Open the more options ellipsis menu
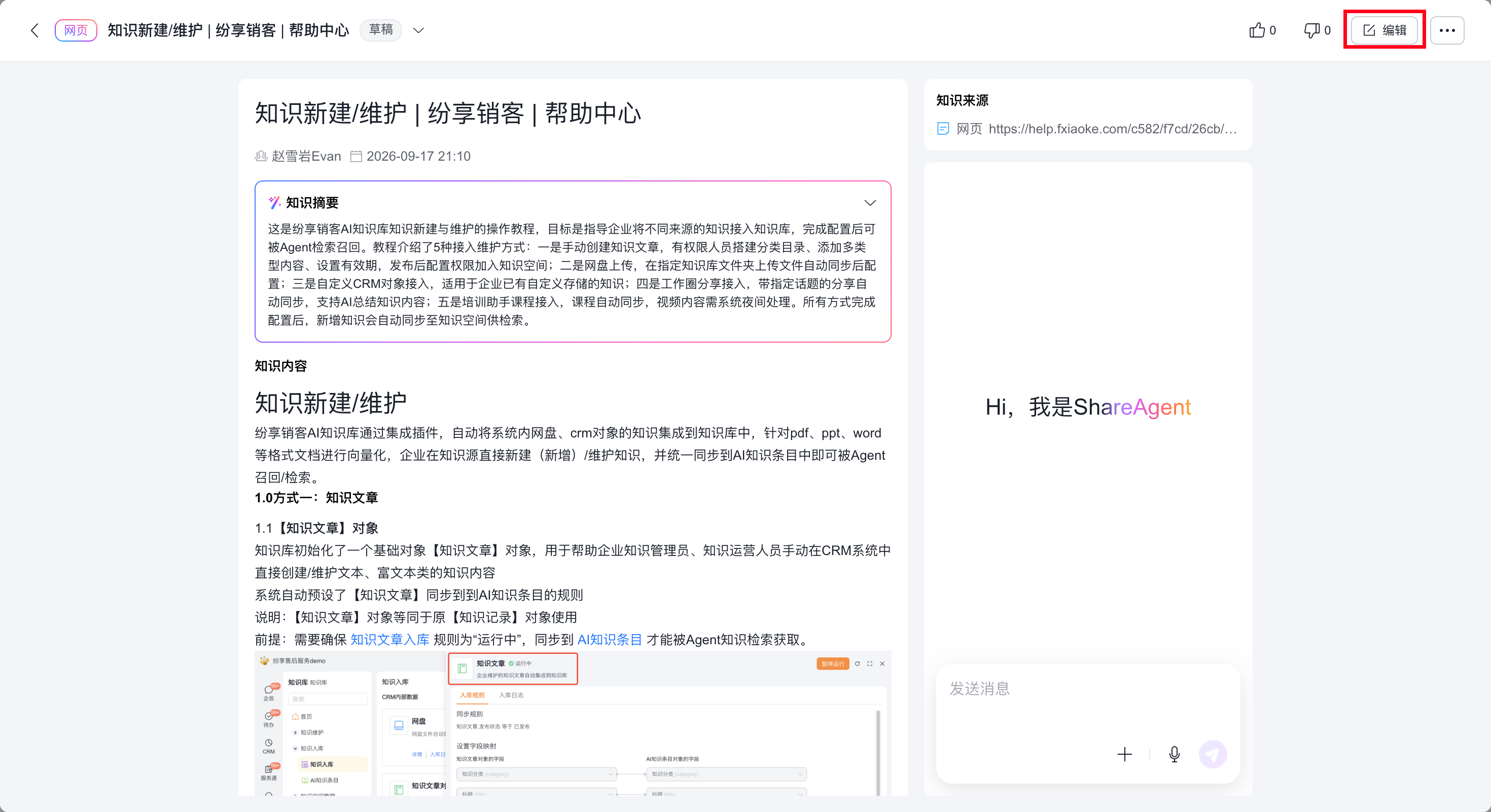This screenshot has width=1491, height=812. pyautogui.click(x=1447, y=30)
